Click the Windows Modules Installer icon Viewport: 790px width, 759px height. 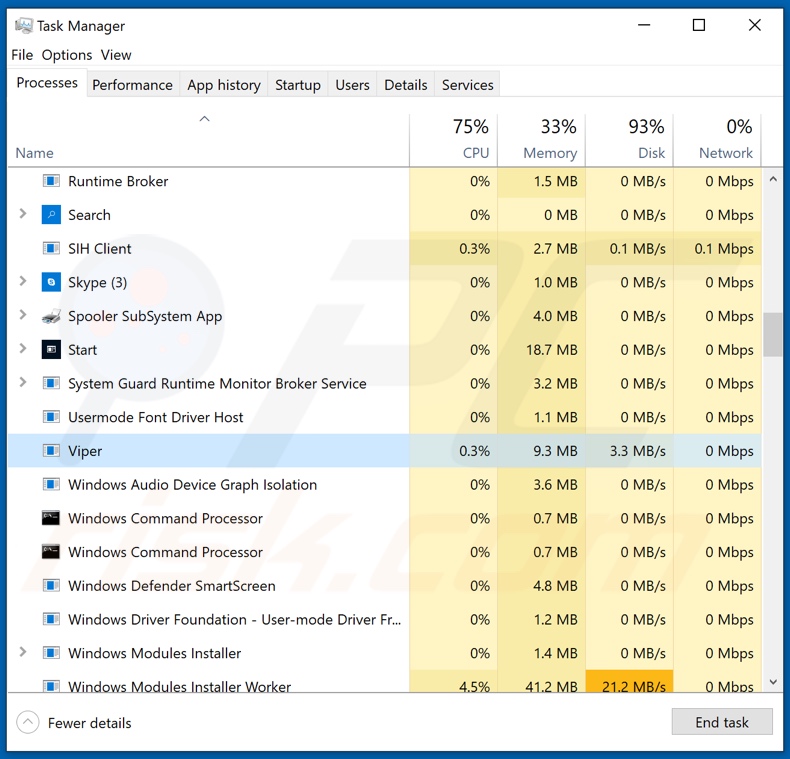(51, 653)
